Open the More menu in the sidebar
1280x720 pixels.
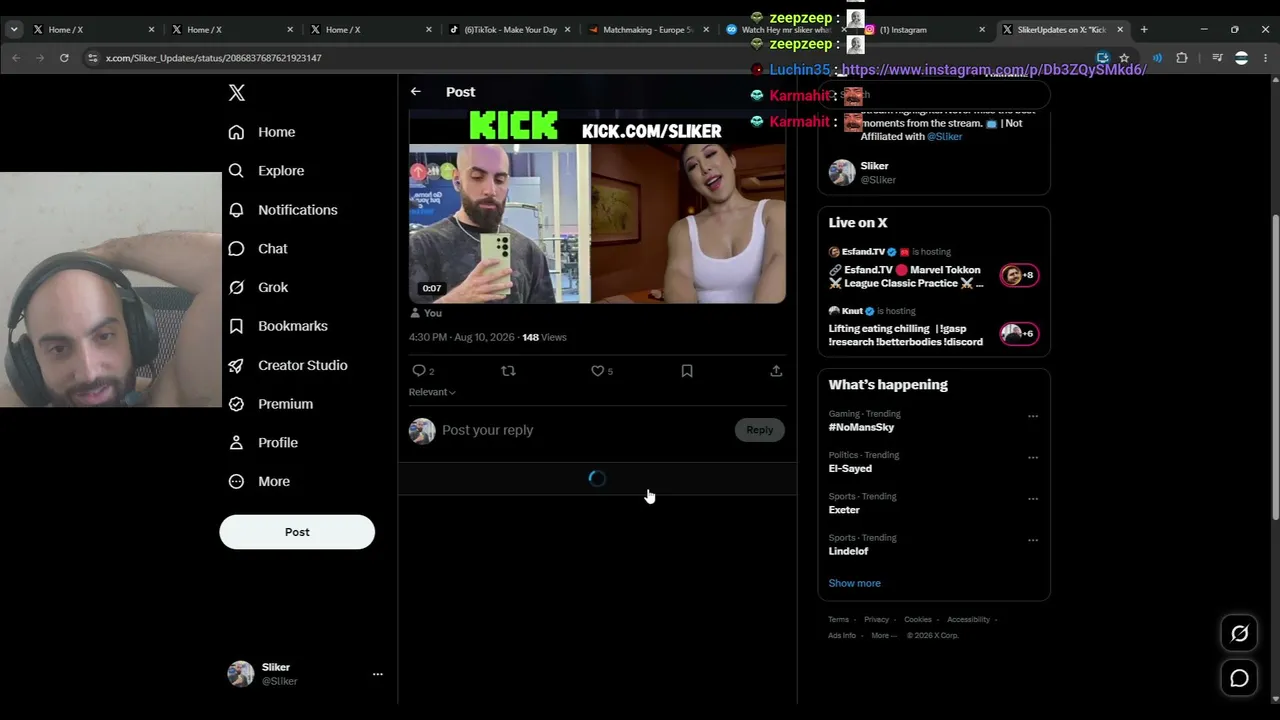[259, 482]
